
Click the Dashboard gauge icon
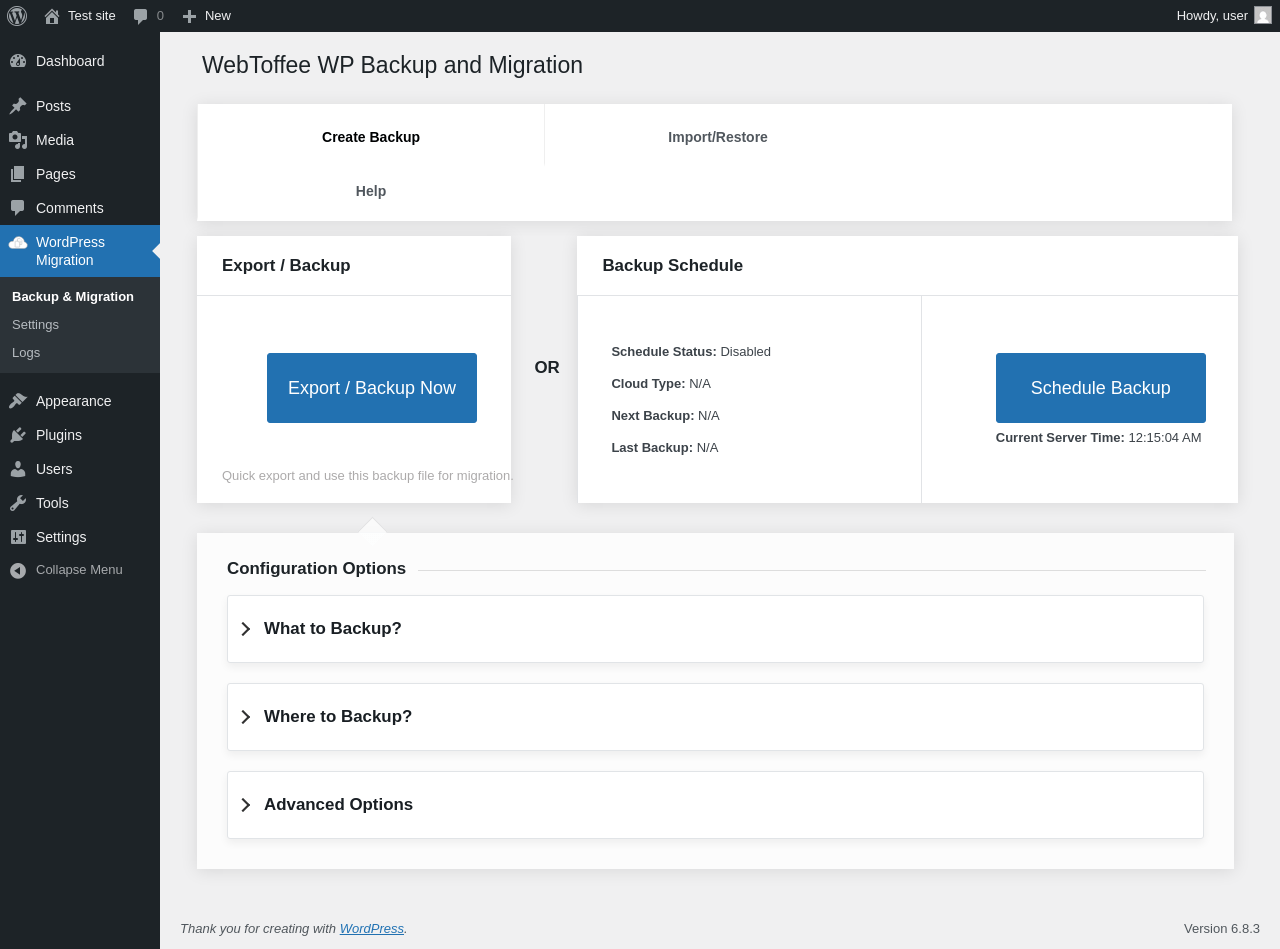tap(18, 61)
